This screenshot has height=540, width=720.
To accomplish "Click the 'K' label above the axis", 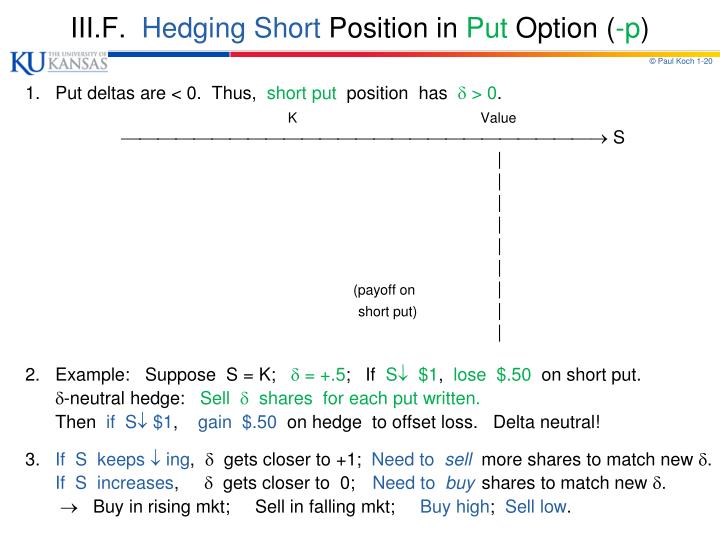I will pyautogui.click(x=292, y=118).
